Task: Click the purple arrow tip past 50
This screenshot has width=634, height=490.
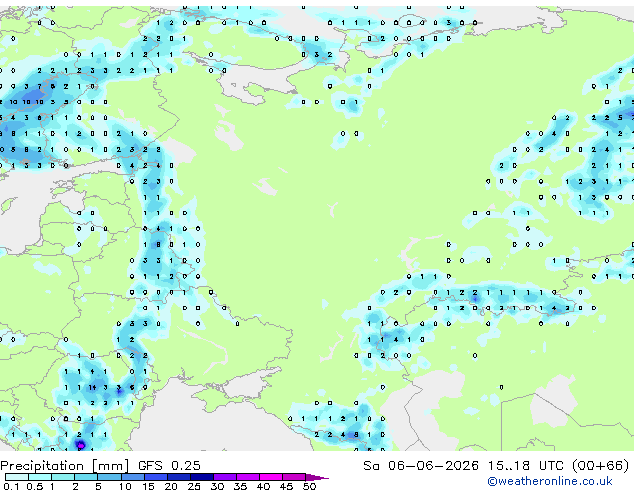Action: click(317, 477)
